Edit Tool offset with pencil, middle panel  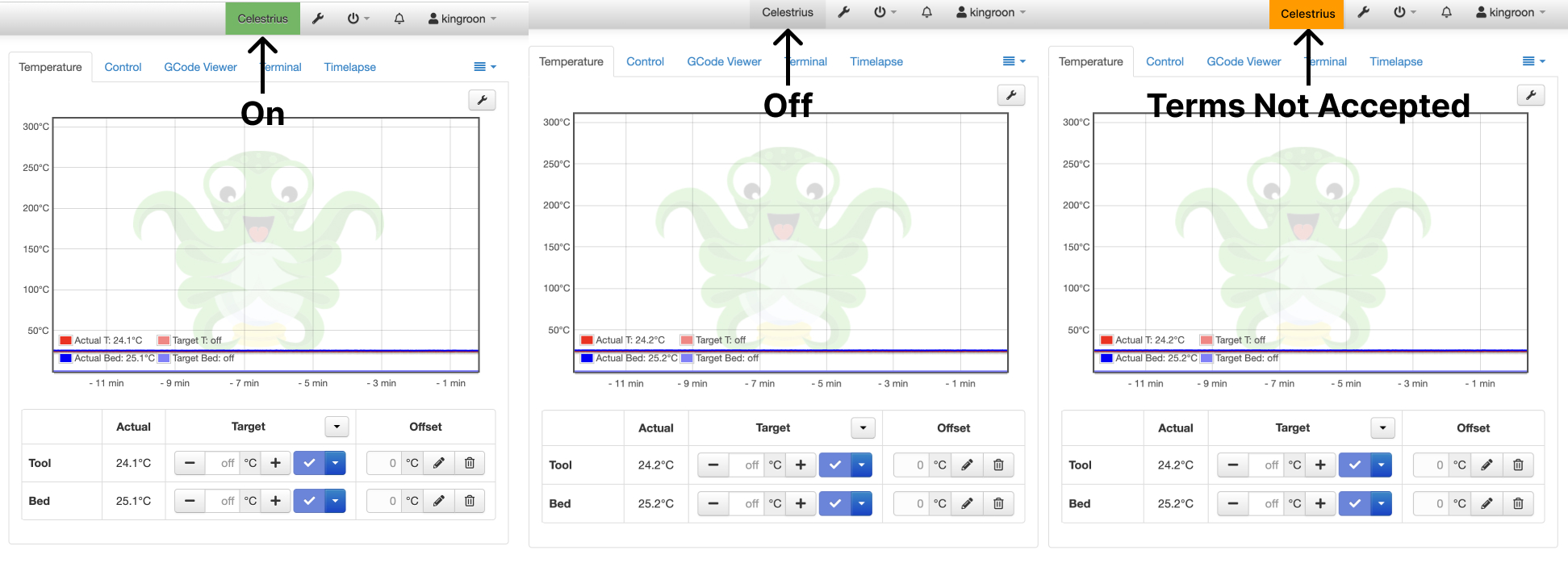[967, 465]
